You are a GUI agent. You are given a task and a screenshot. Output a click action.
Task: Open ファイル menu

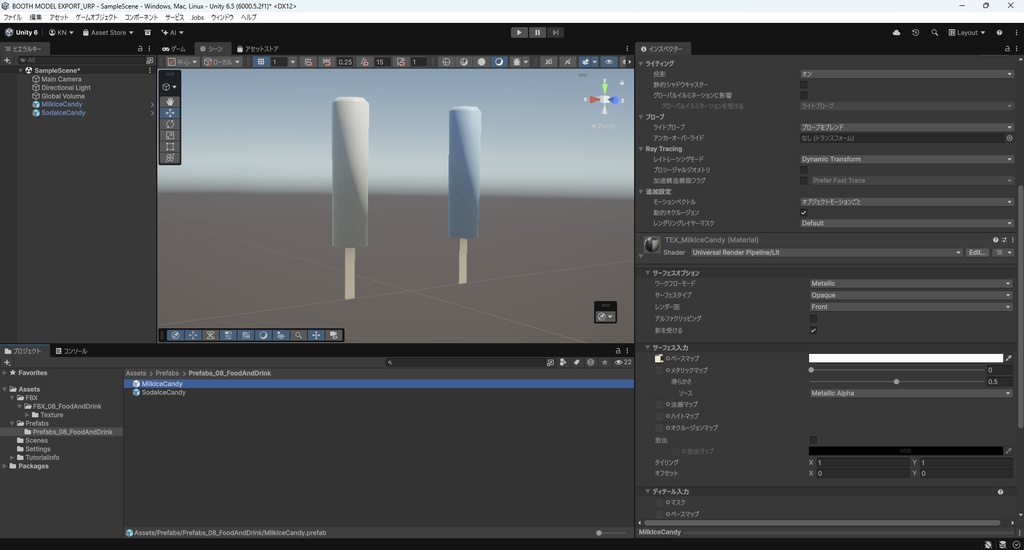coord(12,18)
